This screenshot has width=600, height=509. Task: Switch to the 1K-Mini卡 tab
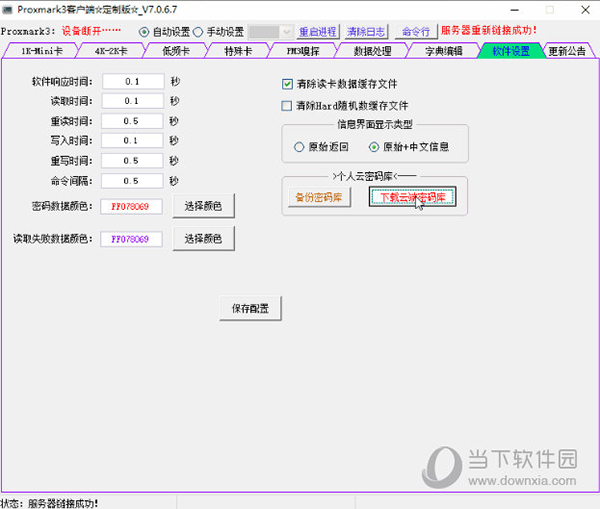click(41, 51)
